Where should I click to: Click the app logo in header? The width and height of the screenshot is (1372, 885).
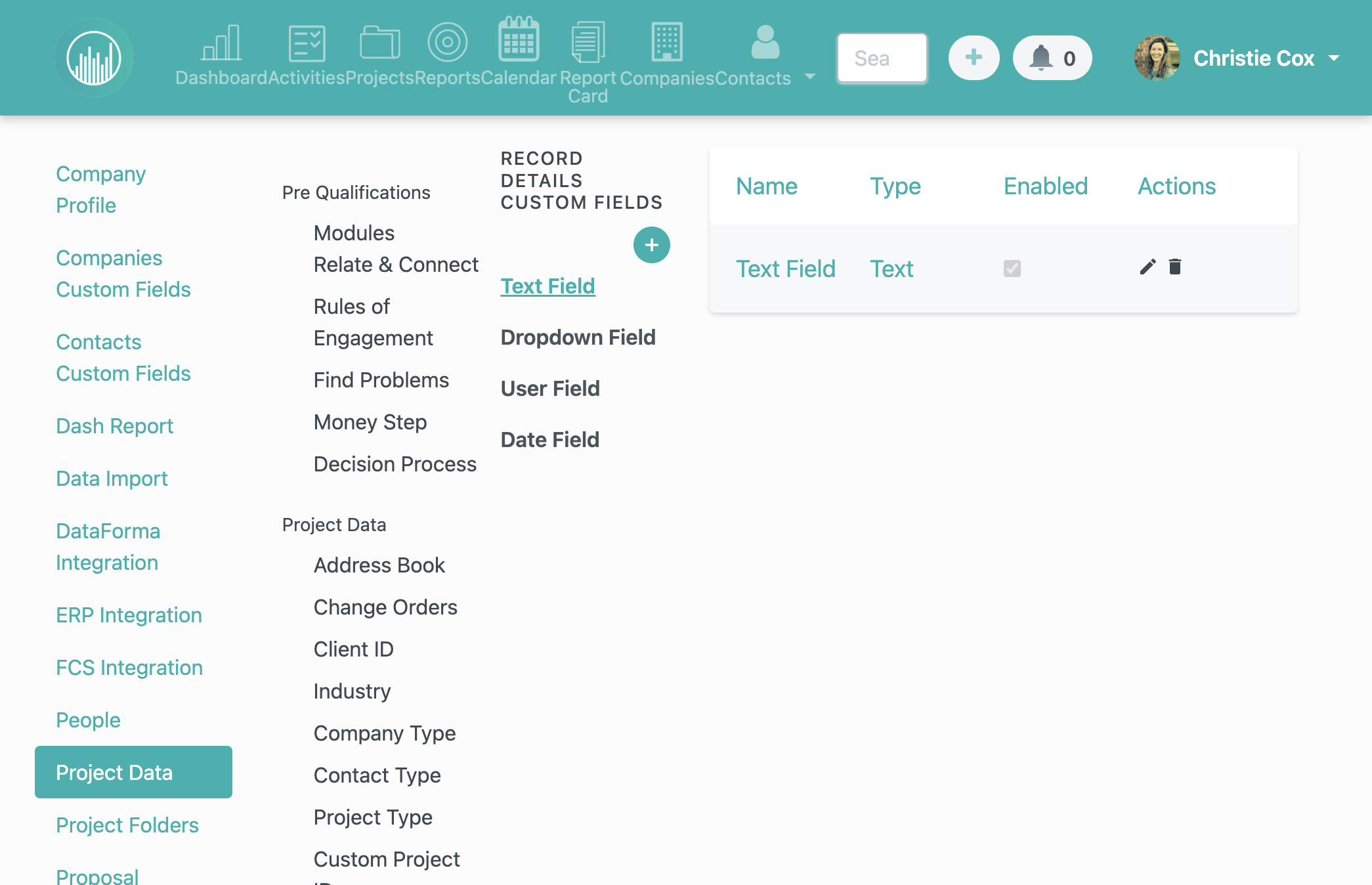[94, 58]
